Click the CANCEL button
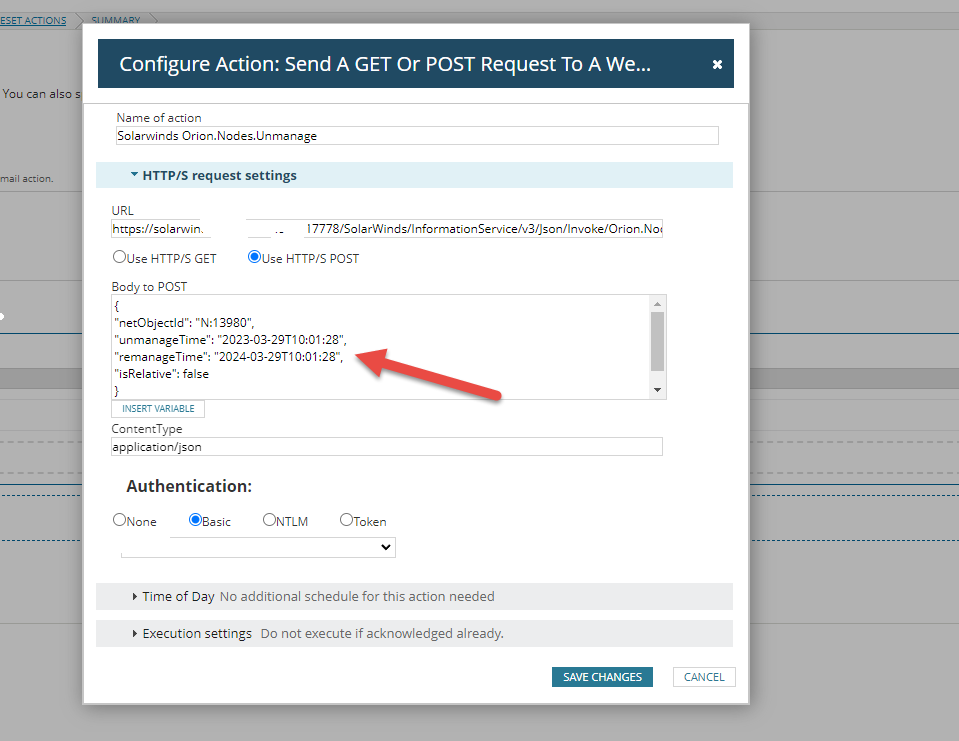This screenshot has height=741, width=959. [704, 677]
